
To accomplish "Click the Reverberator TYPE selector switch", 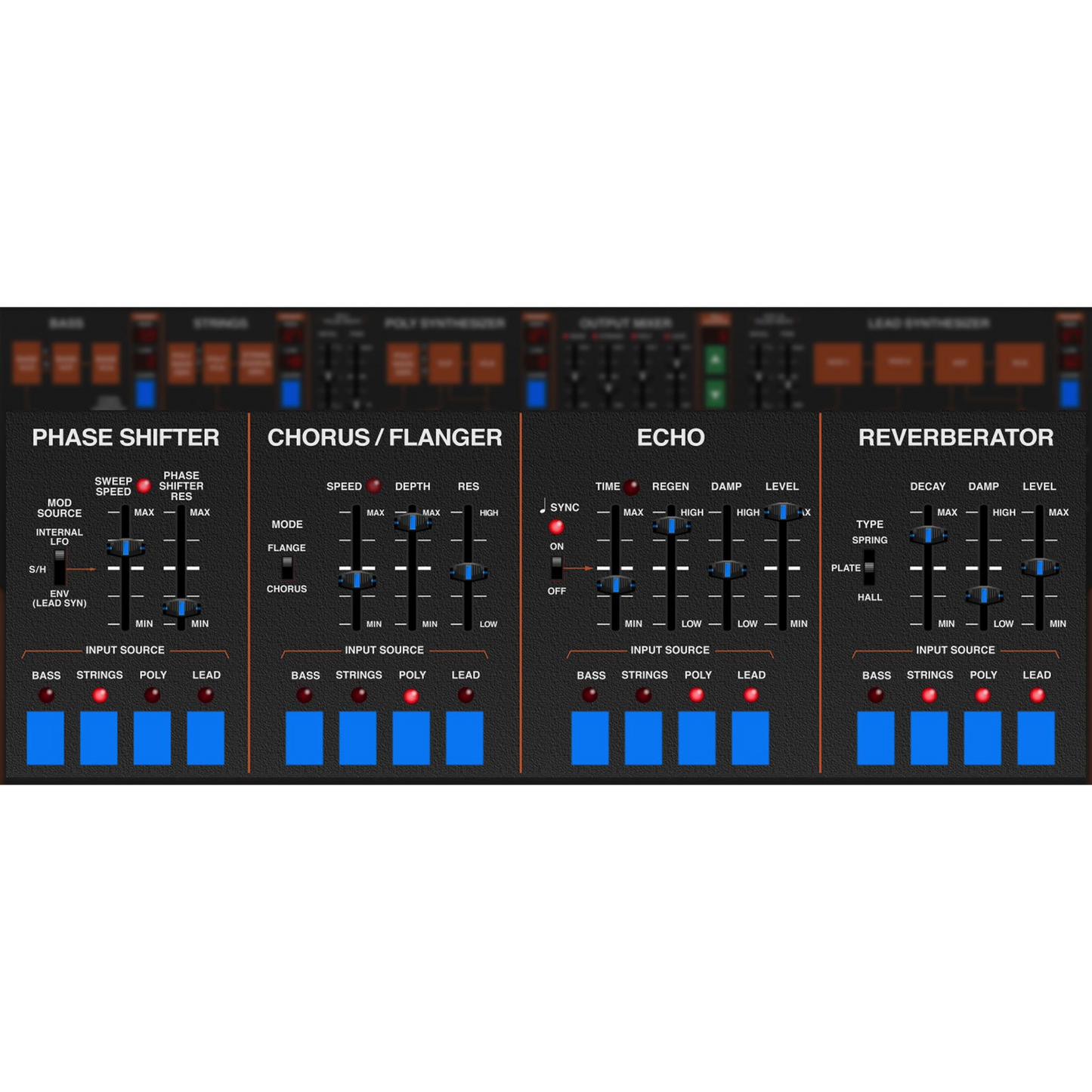I will 869,568.
